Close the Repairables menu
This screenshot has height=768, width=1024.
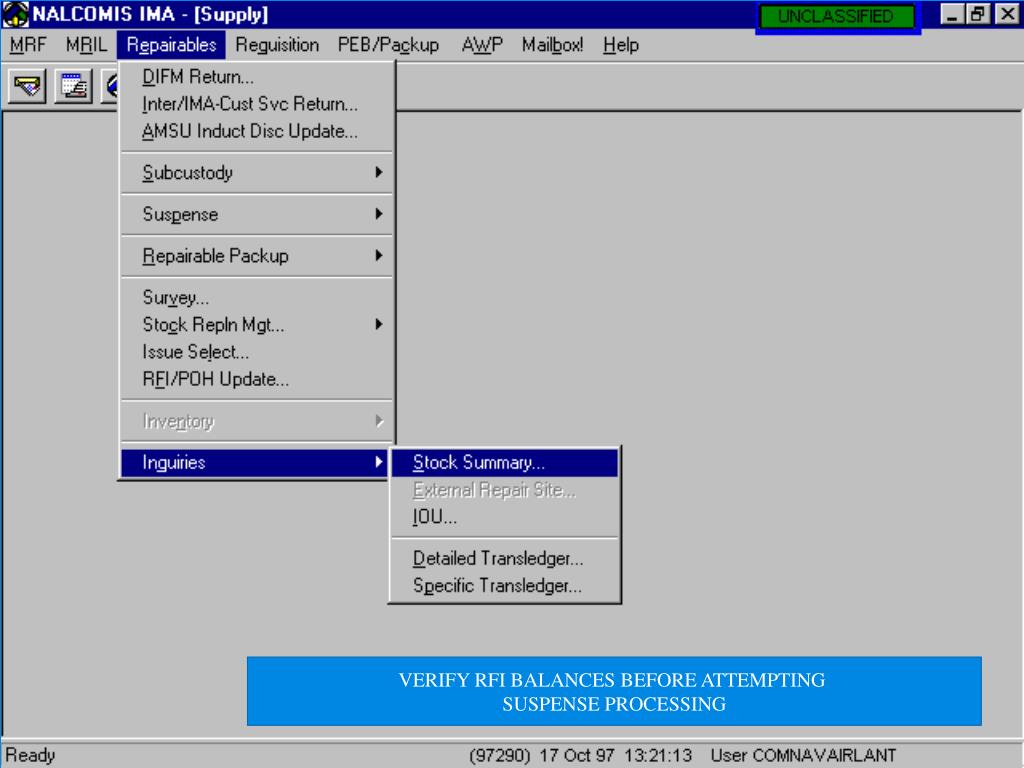pos(172,45)
